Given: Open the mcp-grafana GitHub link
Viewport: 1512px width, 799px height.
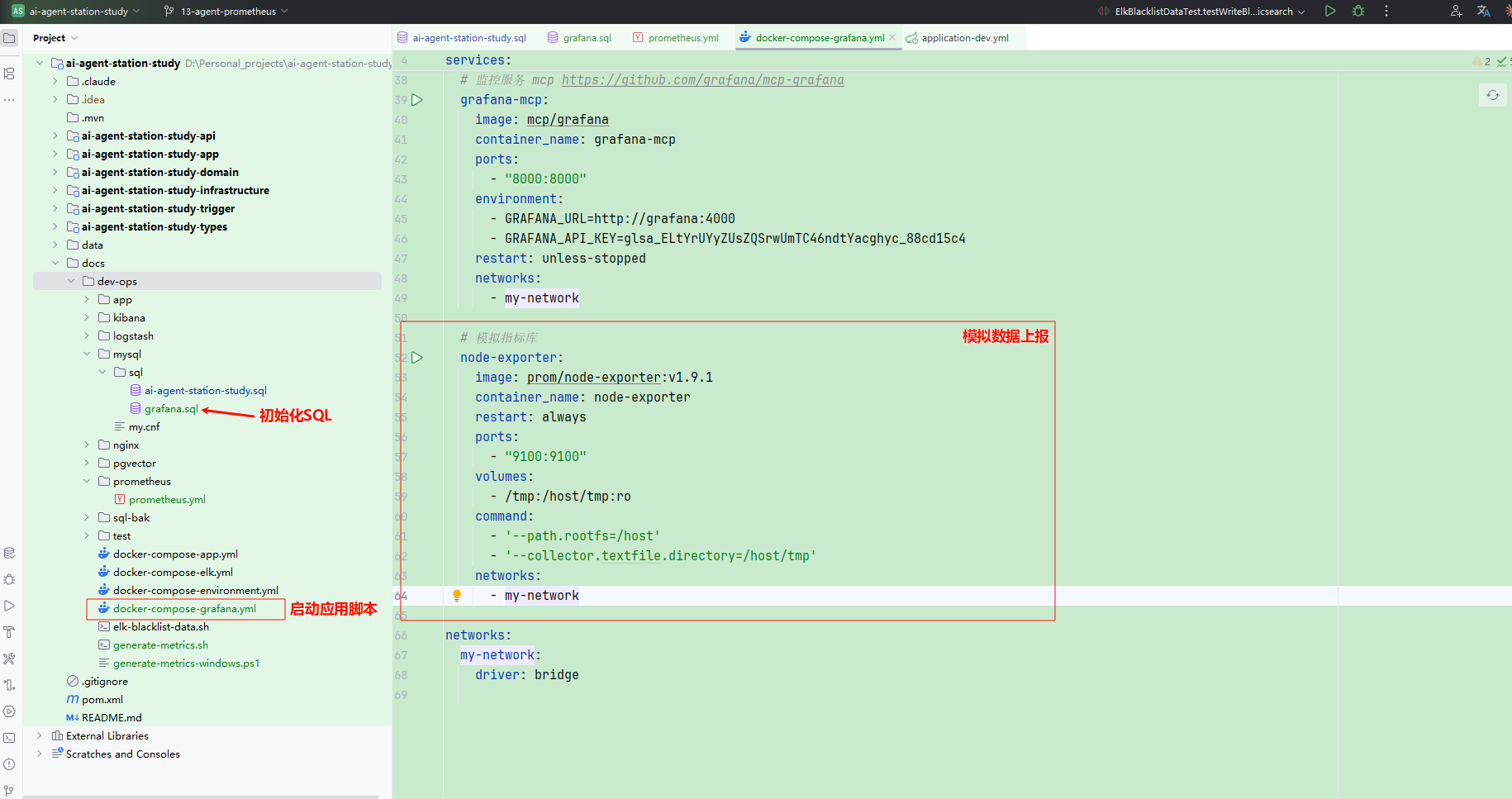Looking at the screenshot, I should click(x=702, y=80).
